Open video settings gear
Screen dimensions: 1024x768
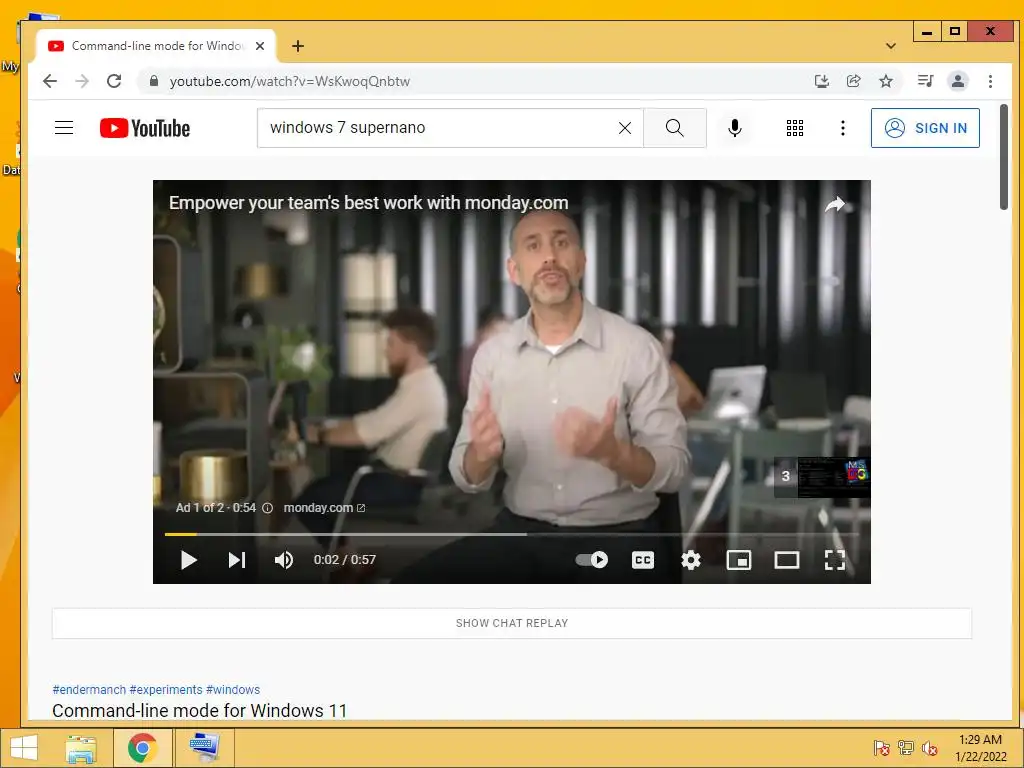click(x=691, y=560)
